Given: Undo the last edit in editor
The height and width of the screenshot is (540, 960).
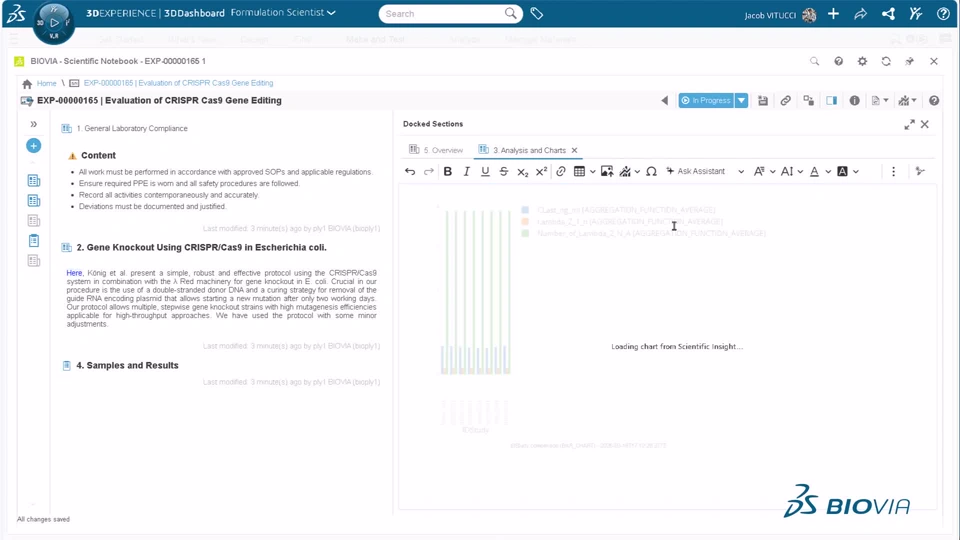Looking at the screenshot, I should click(x=410, y=171).
